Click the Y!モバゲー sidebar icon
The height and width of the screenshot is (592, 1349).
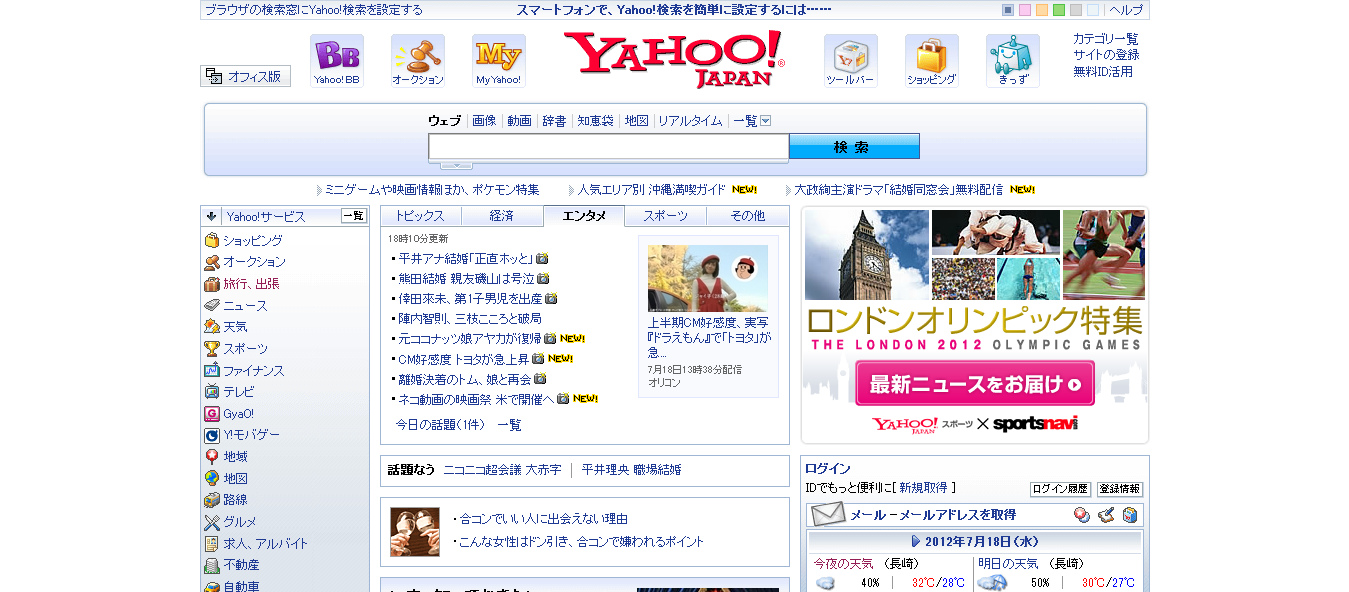(212, 435)
